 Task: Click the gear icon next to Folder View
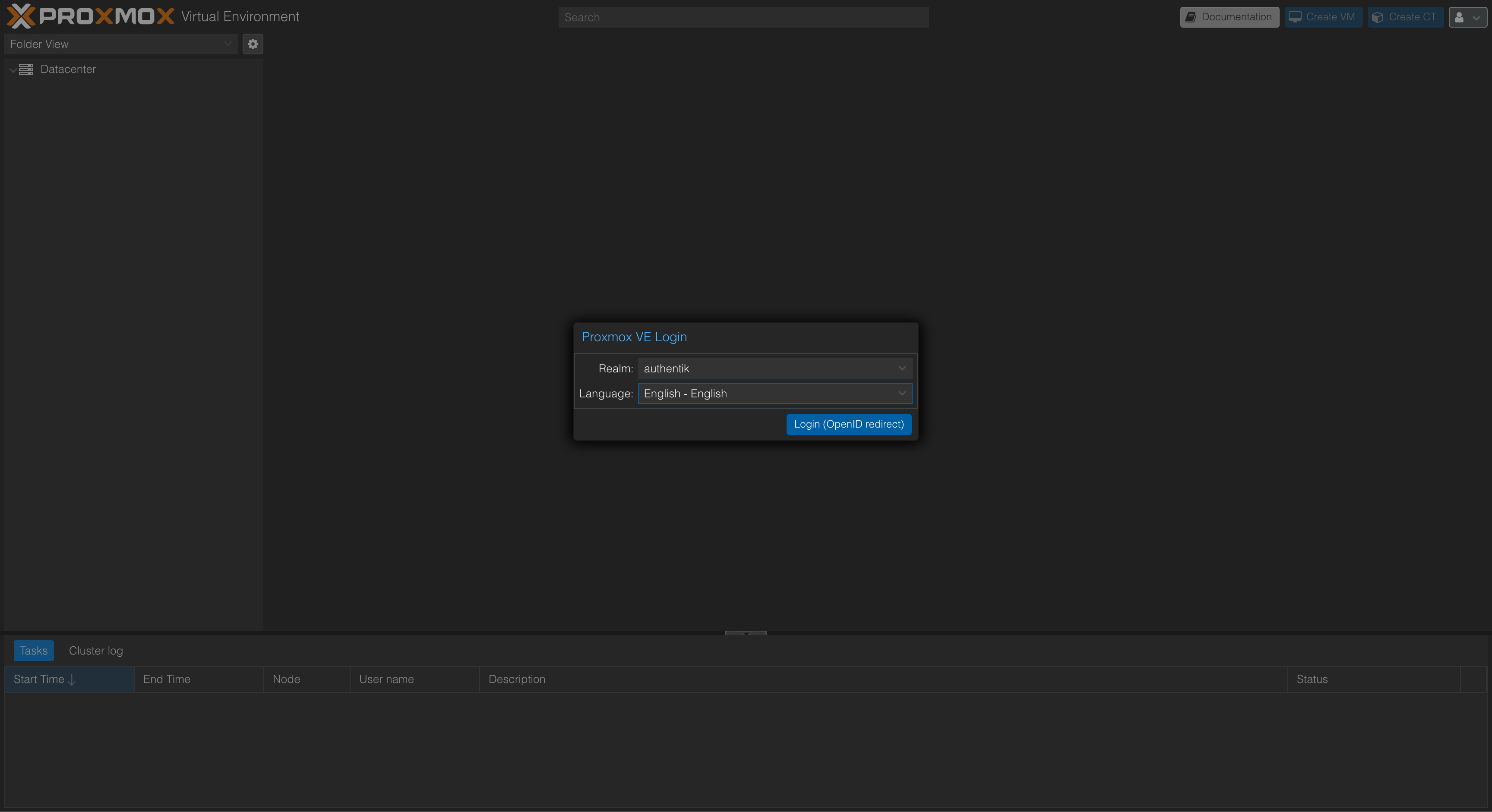(253, 44)
